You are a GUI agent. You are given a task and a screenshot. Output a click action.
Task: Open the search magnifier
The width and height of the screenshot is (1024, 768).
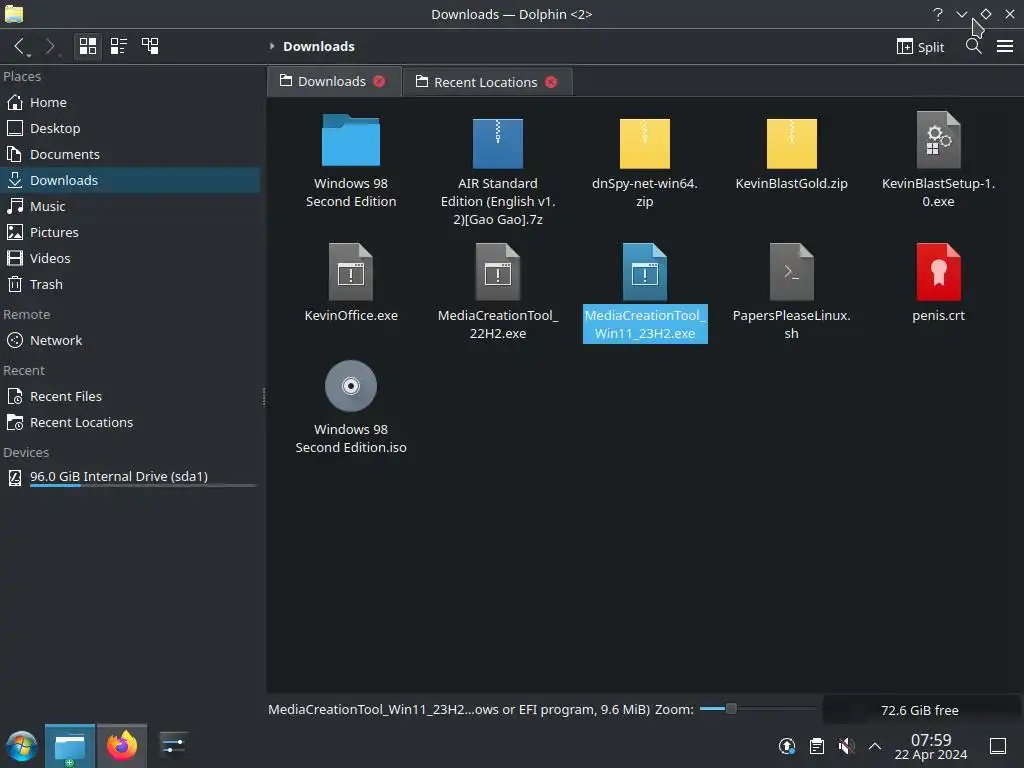pos(973,46)
